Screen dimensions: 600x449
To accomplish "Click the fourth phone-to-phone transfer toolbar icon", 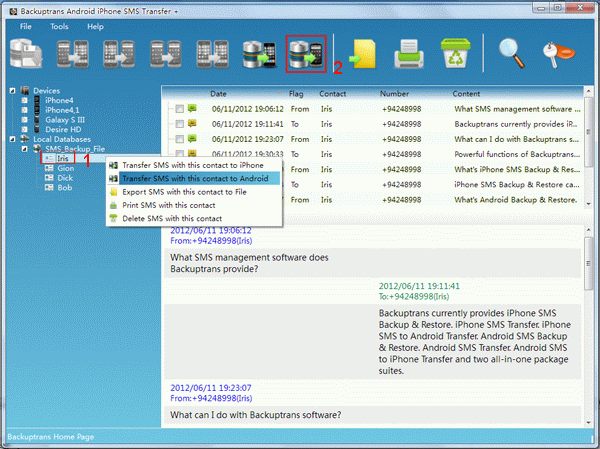I will coord(212,54).
